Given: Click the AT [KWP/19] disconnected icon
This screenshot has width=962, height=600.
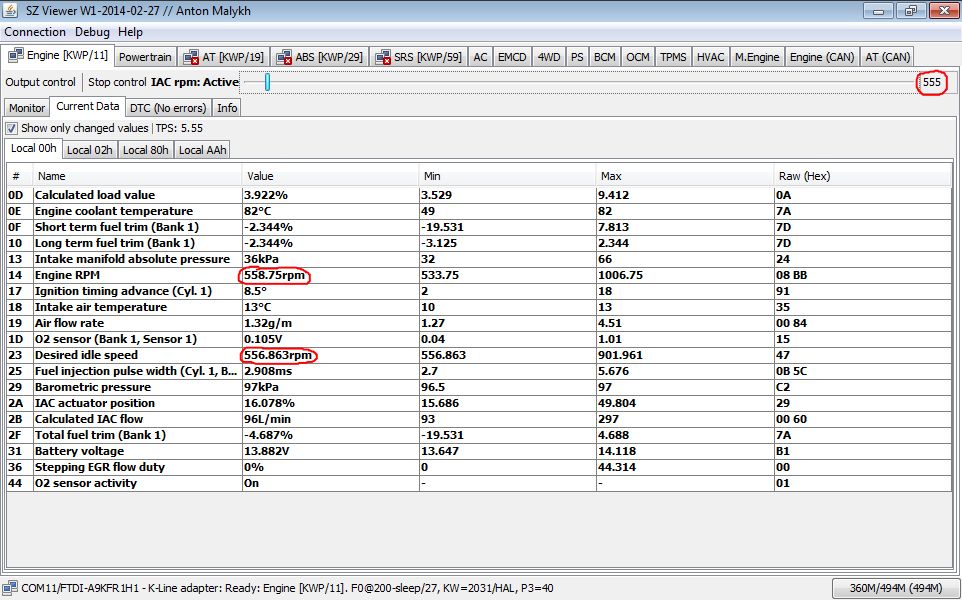Looking at the screenshot, I should (191, 57).
